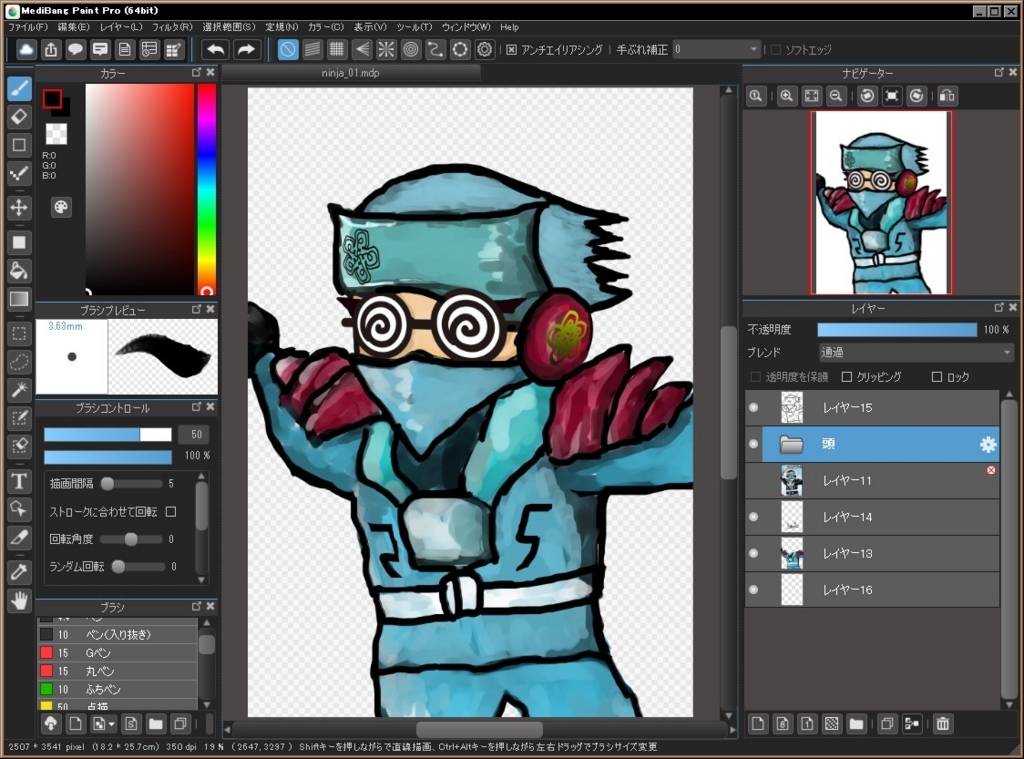Select the Move tool

click(x=19, y=208)
